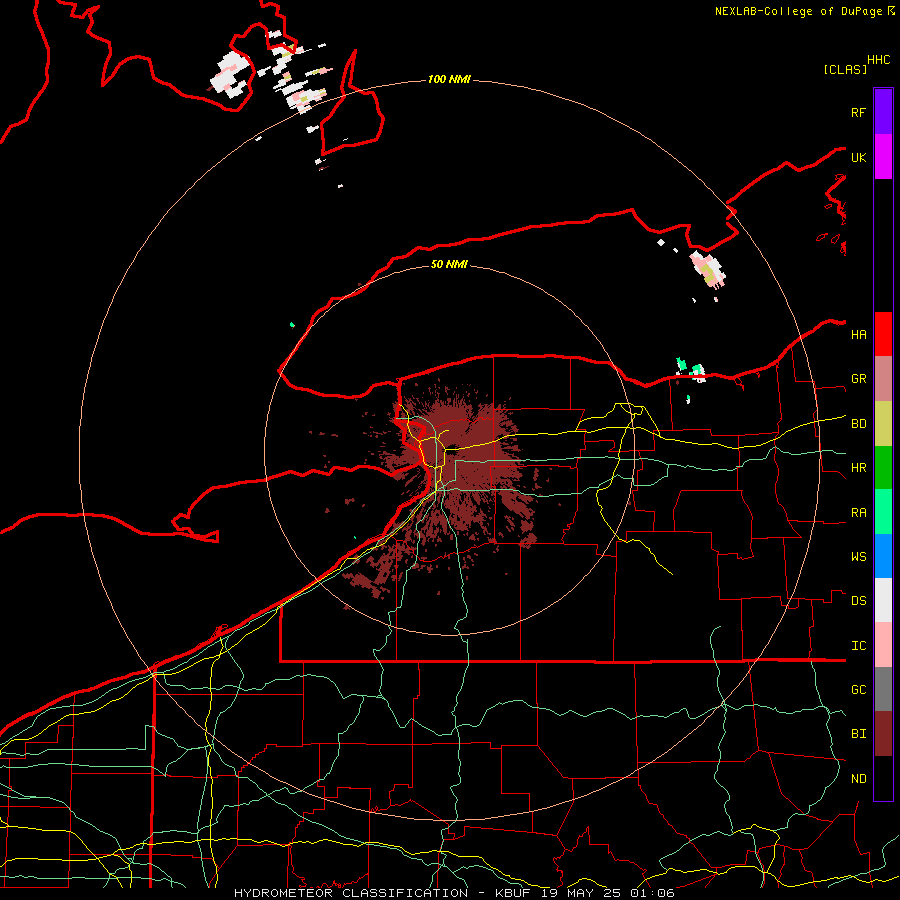Click the "BD" legend label
900x900 pixels.
point(858,424)
